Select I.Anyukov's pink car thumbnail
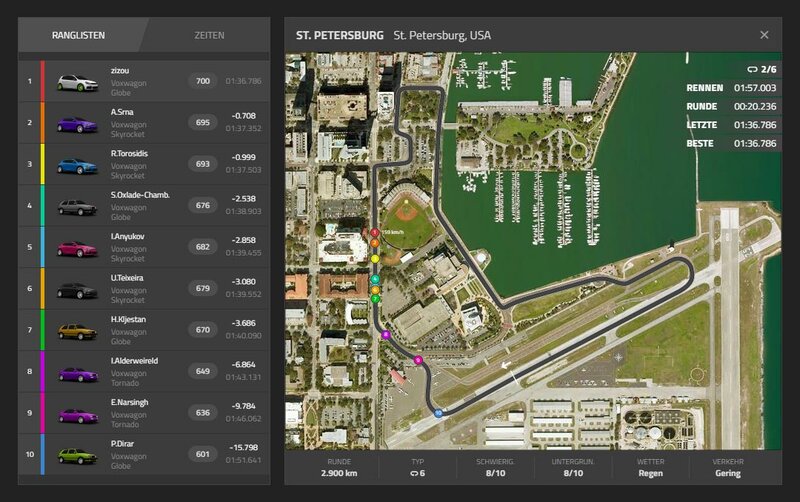Viewport: 800px width, 502px height. pos(77,249)
